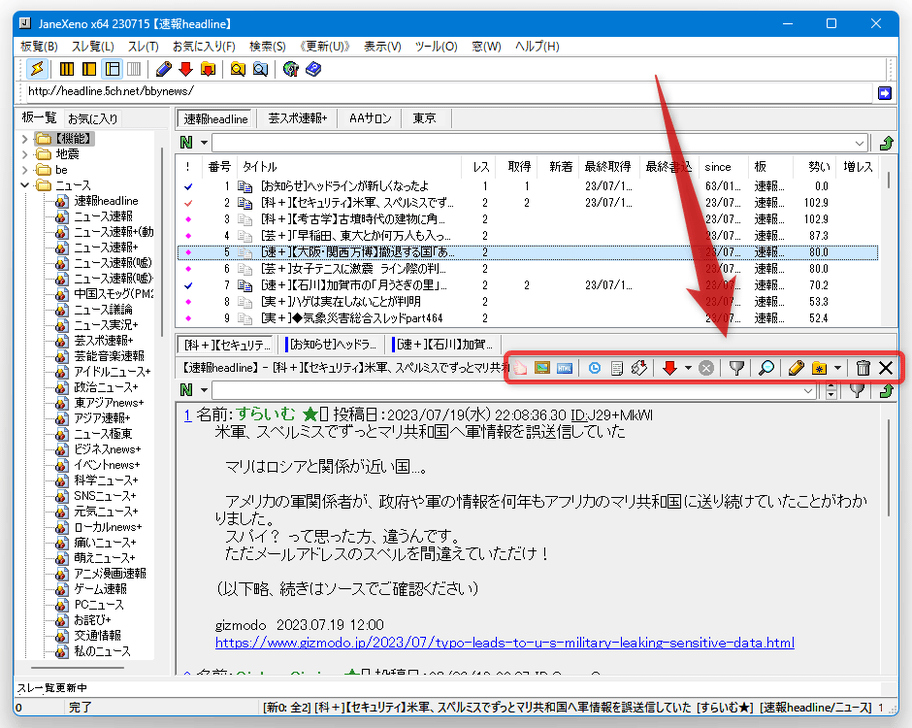
Task: Click the red down-arrow icon in main toolbar
Action: coord(186,69)
